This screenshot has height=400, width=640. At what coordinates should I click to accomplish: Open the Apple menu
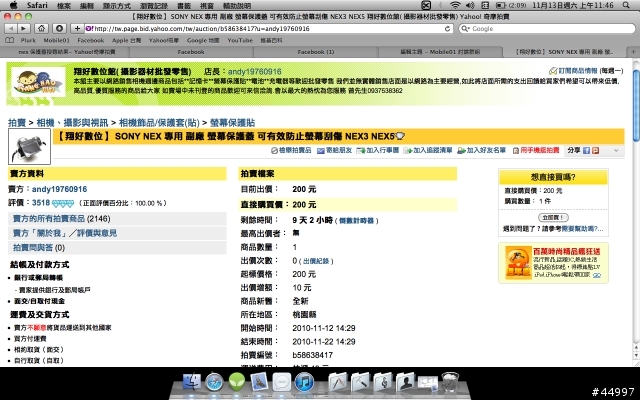[x=14, y=5]
